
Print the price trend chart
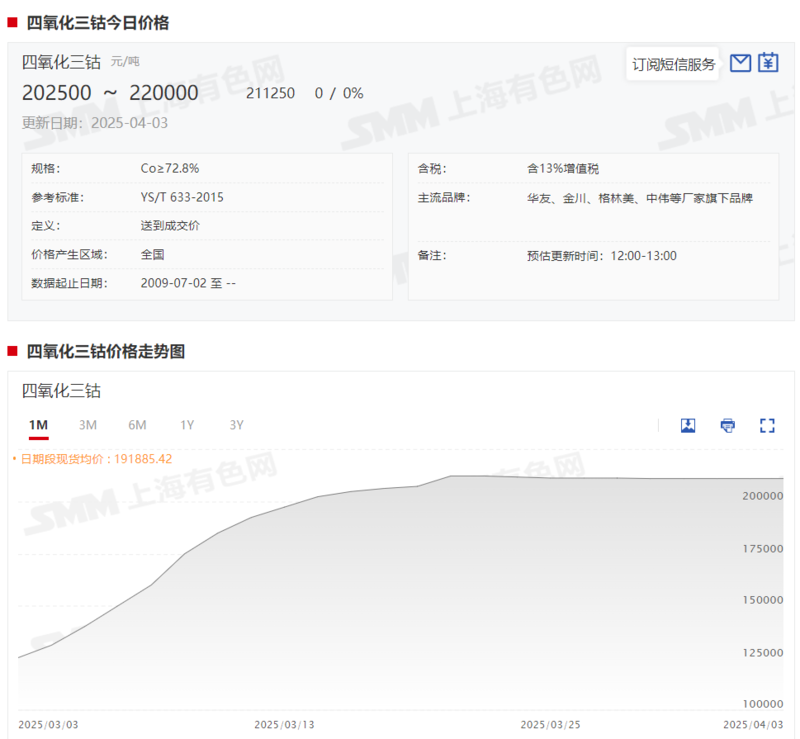tap(728, 426)
